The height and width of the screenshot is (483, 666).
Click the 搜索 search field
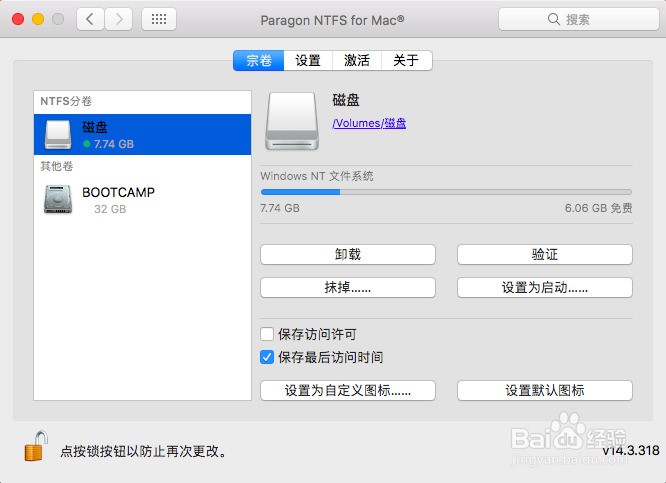point(579,19)
